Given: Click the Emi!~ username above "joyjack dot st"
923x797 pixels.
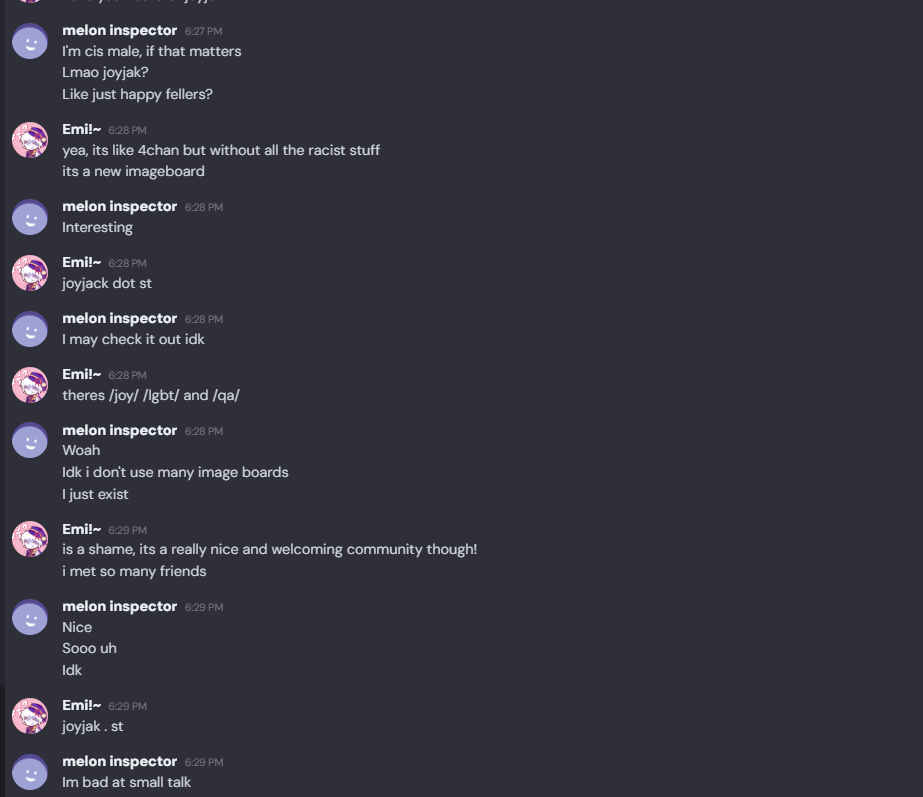Looking at the screenshot, I should coord(81,262).
